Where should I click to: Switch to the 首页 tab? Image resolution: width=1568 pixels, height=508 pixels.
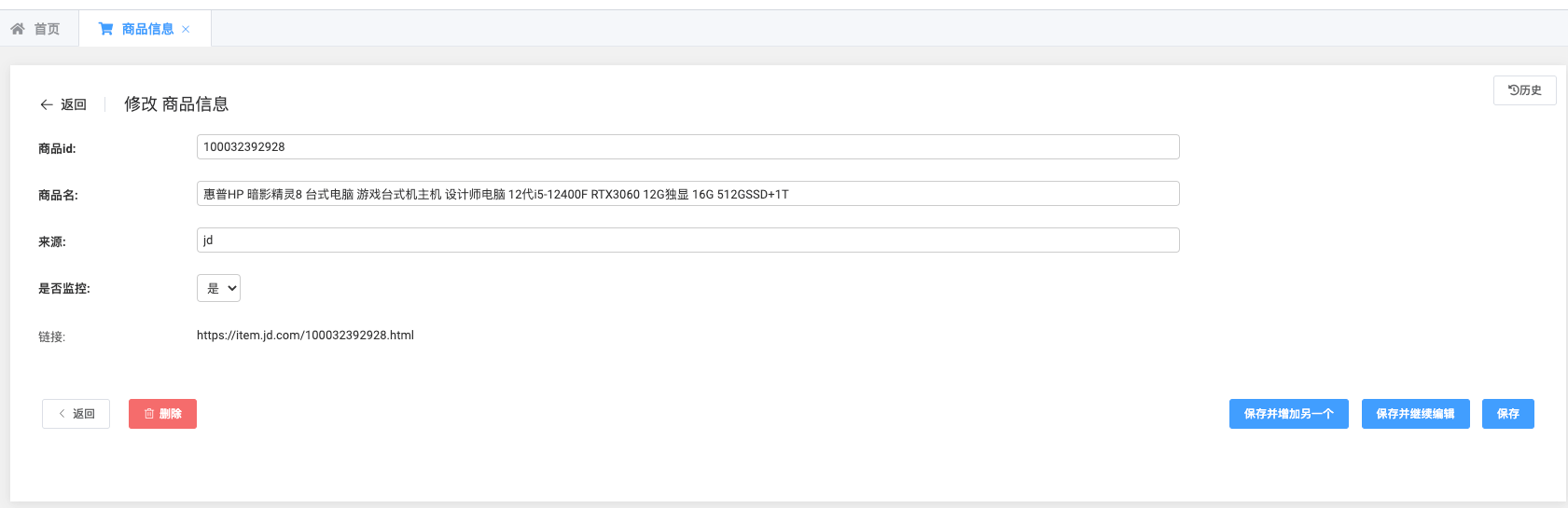(47, 29)
